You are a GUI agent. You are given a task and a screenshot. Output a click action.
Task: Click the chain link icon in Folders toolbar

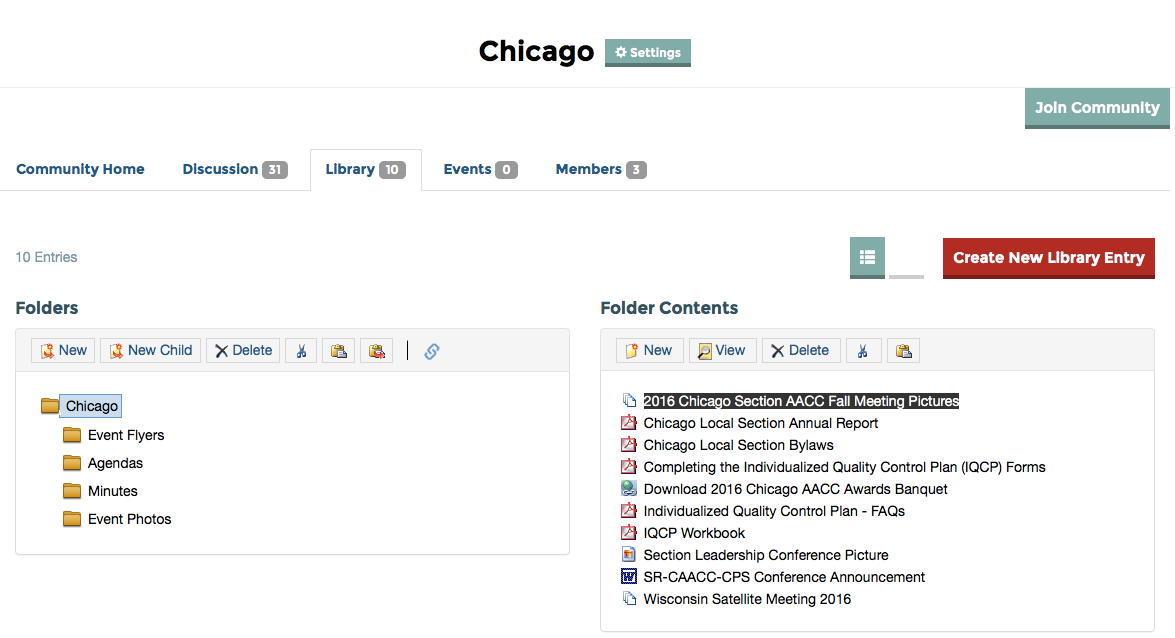tap(432, 351)
